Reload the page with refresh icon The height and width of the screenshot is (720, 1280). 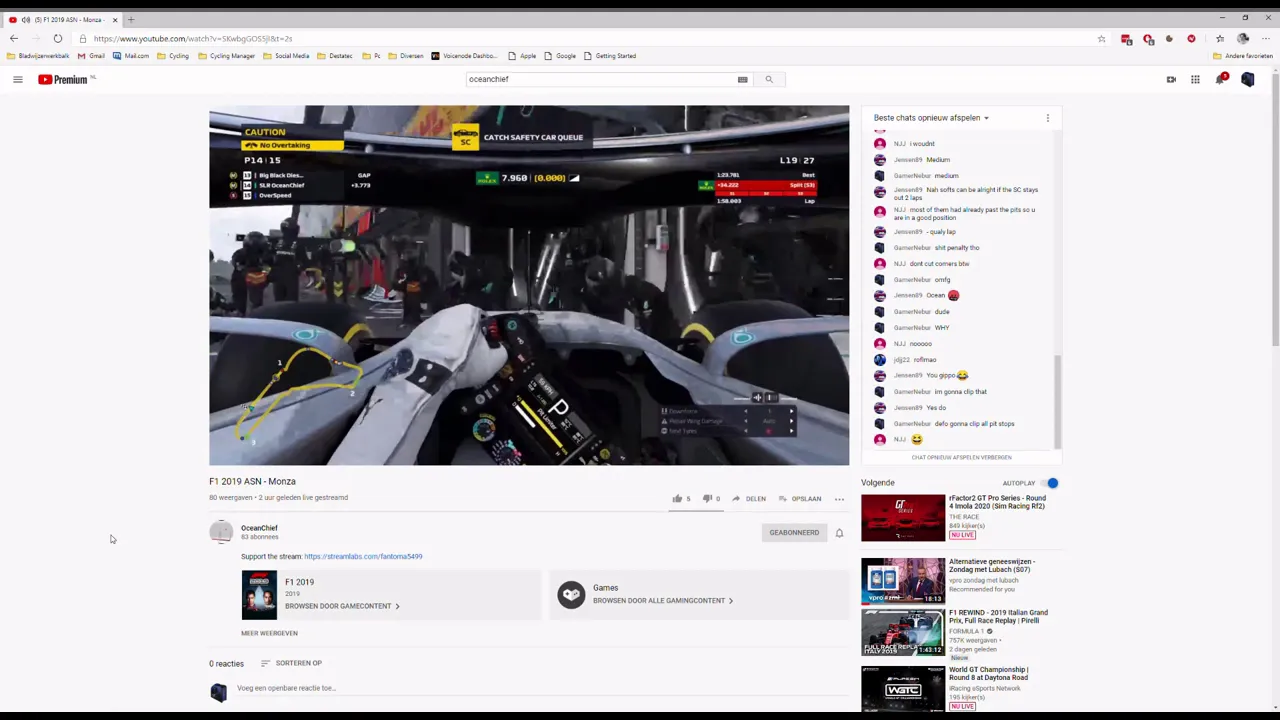pyautogui.click(x=57, y=38)
